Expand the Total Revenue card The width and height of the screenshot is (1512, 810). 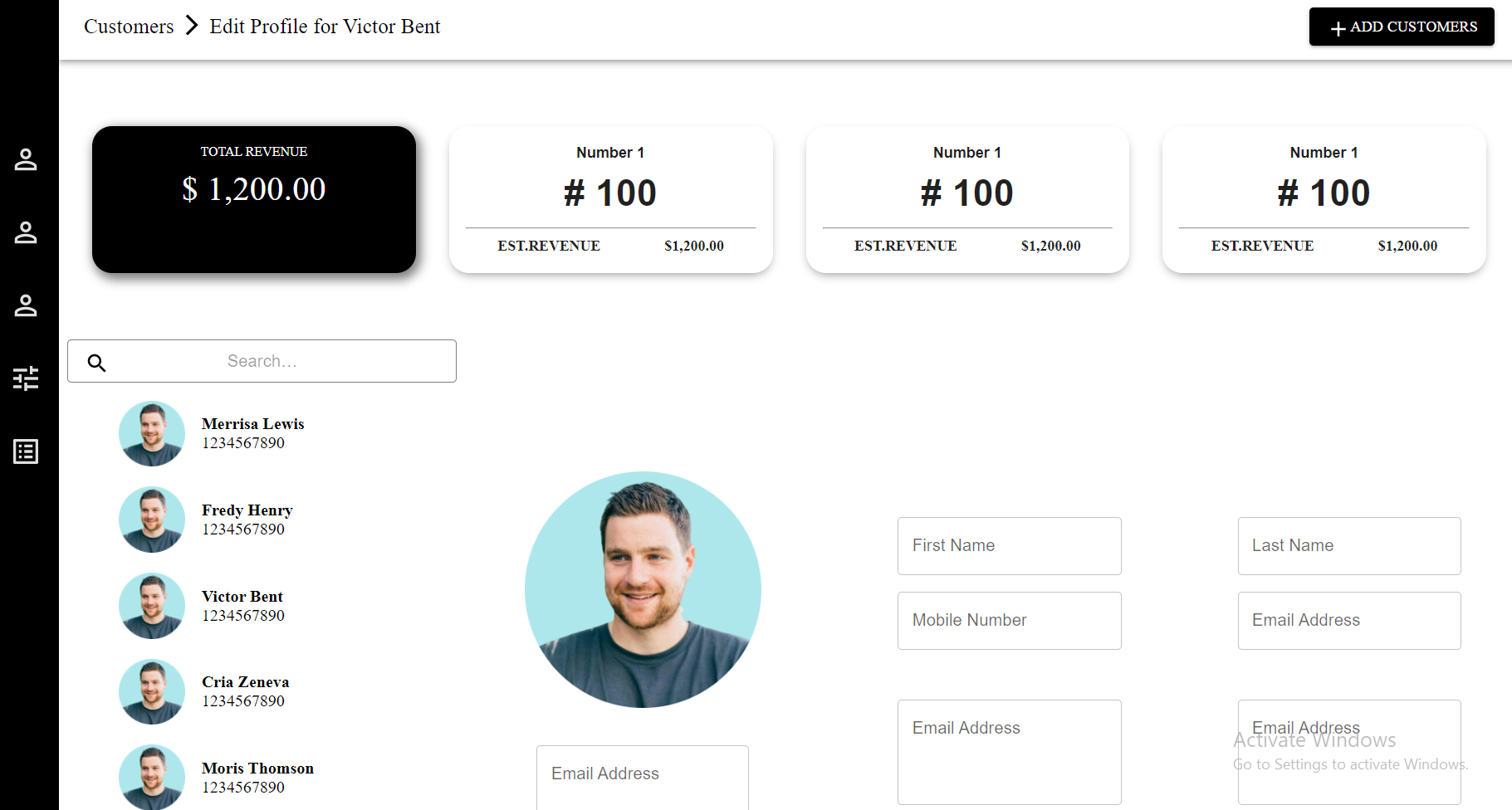click(253, 199)
